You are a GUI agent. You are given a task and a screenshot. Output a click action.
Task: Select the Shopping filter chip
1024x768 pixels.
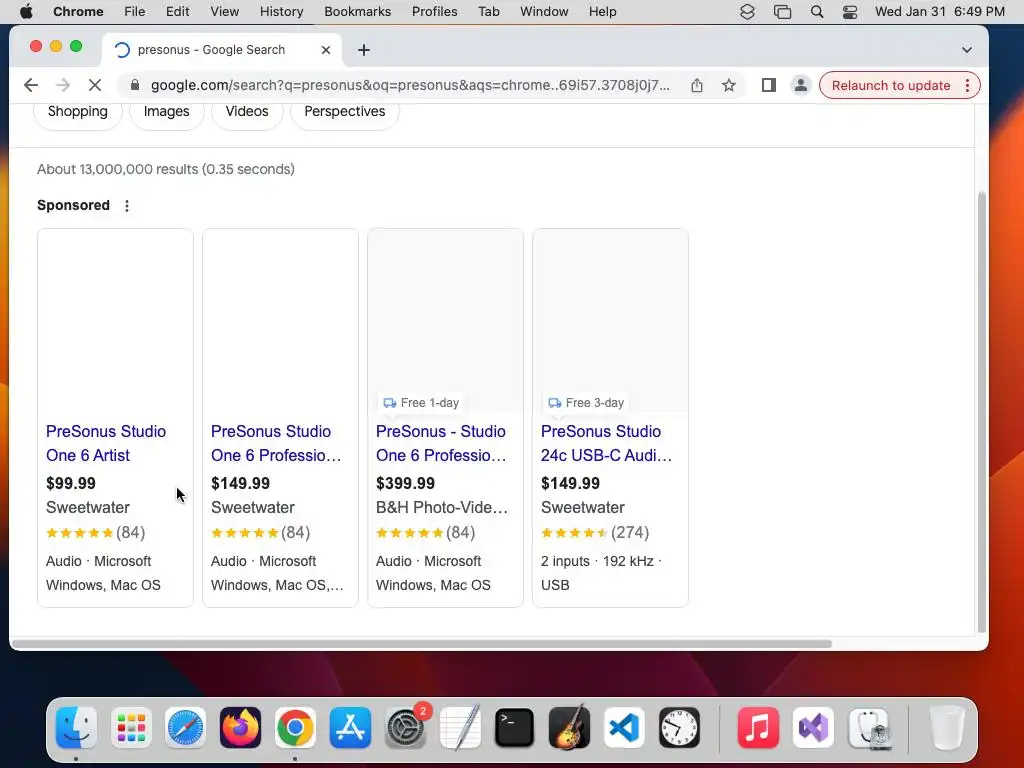(78, 112)
